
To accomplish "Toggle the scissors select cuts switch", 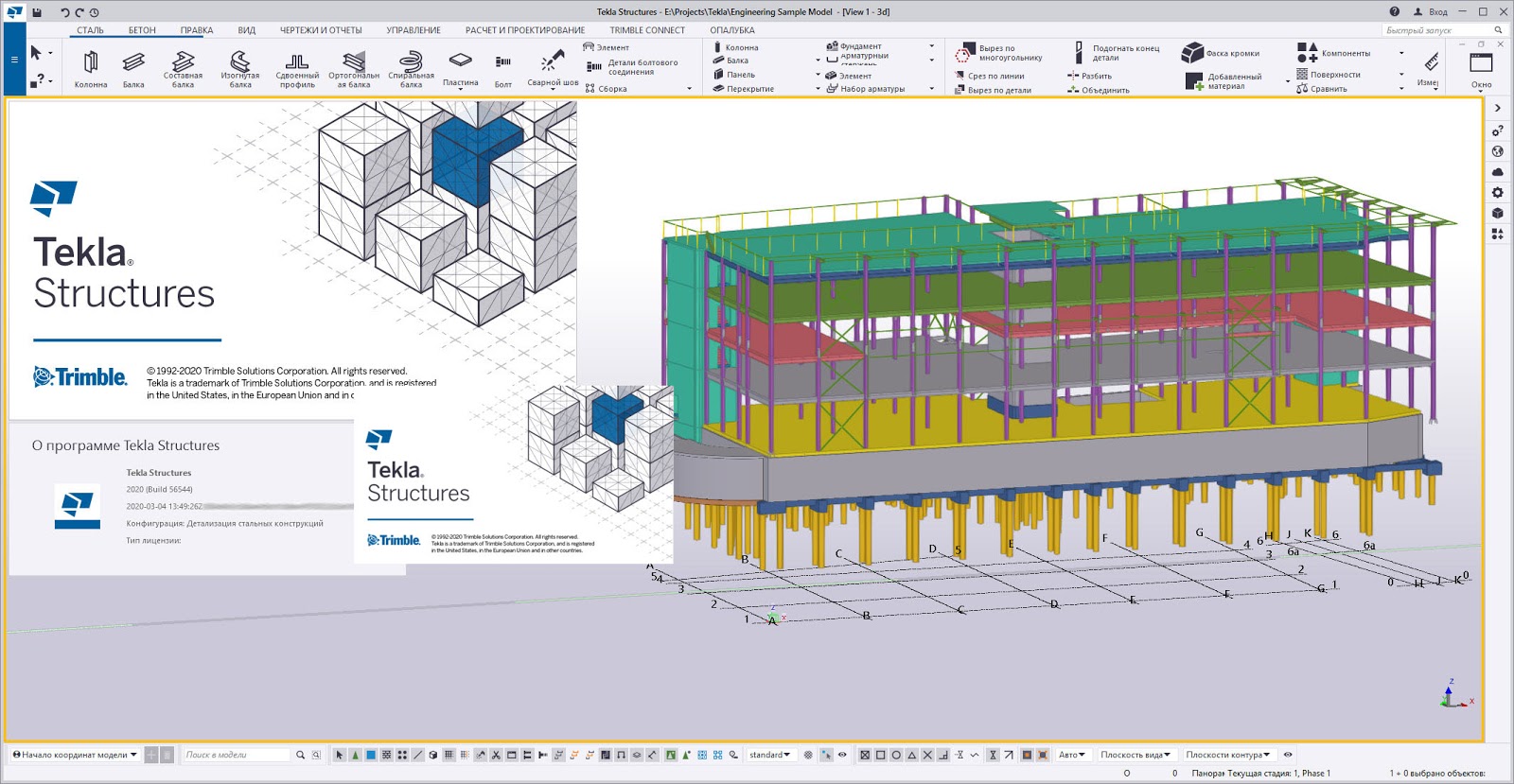I will click(x=496, y=755).
